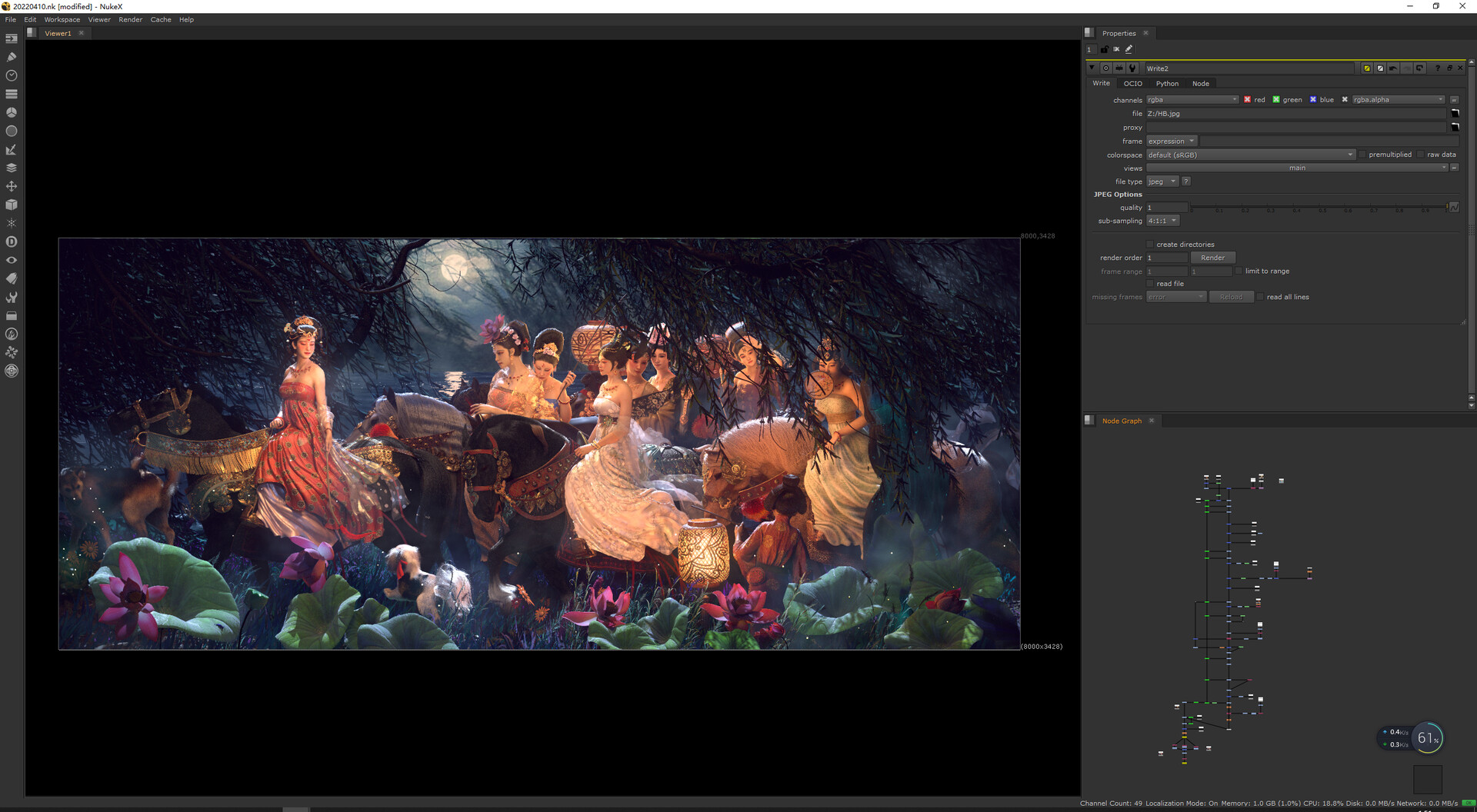Open the Merge nodes layers icon
1477x812 pixels.
(x=12, y=168)
